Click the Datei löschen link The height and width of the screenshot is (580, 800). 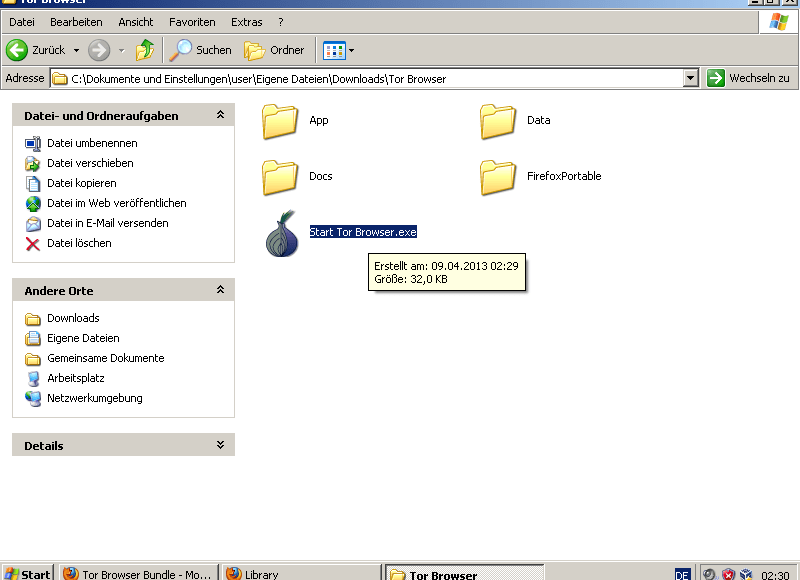click(x=79, y=243)
